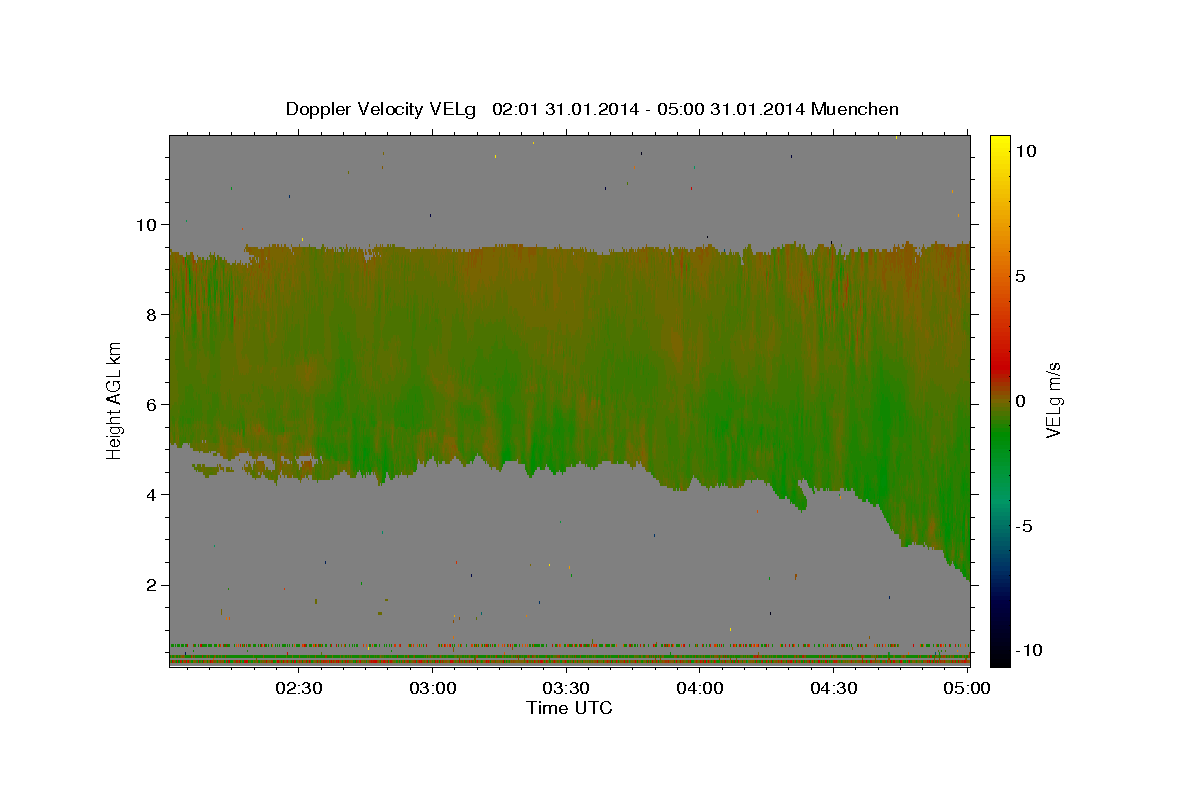The height and width of the screenshot is (800, 1200).
Task: Click the 'VELg m/s' colorbar label
Action: pyautogui.click(x=1053, y=400)
